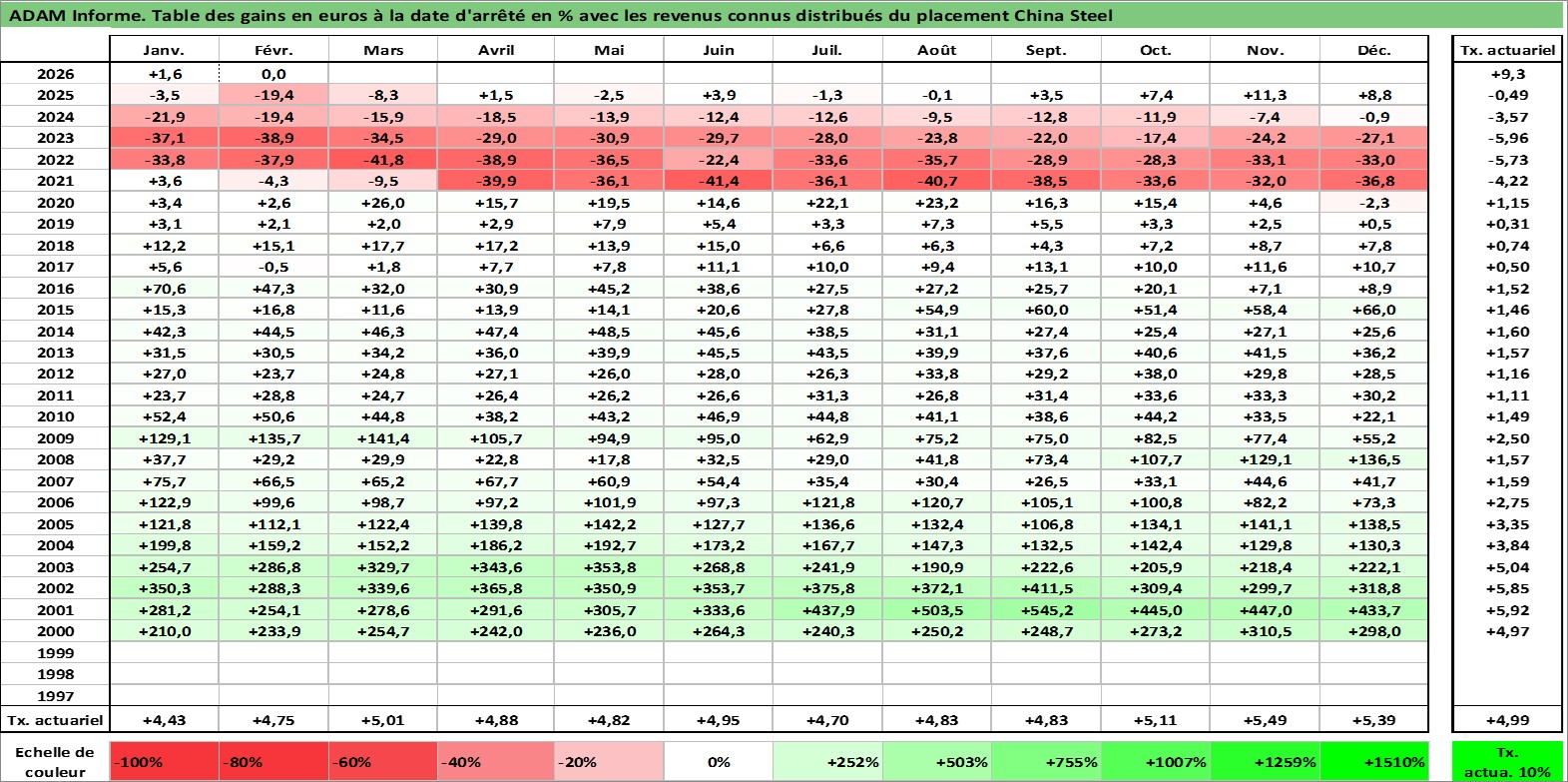Screen dimensions: 1568x782
Task: Click the +1,6 cell for January 2026
Action: [164, 74]
